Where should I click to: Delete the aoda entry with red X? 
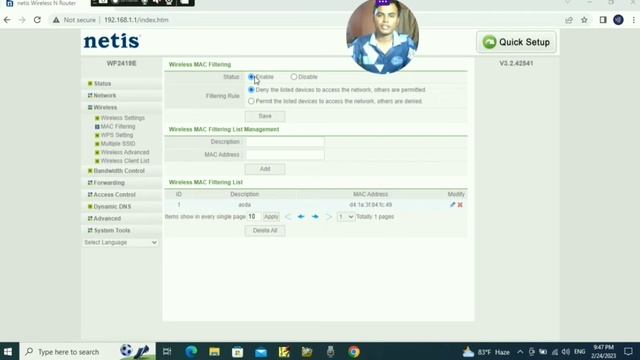[x=460, y=204]
